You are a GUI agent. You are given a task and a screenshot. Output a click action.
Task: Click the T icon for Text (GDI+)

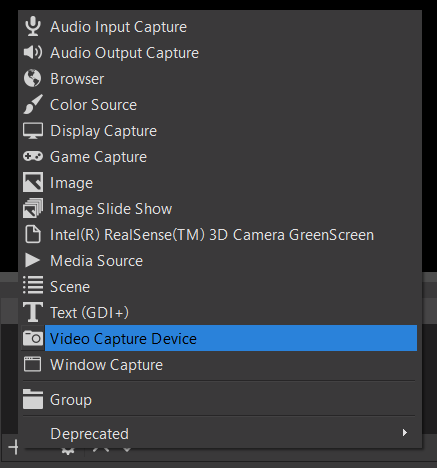tap(33, 312)
